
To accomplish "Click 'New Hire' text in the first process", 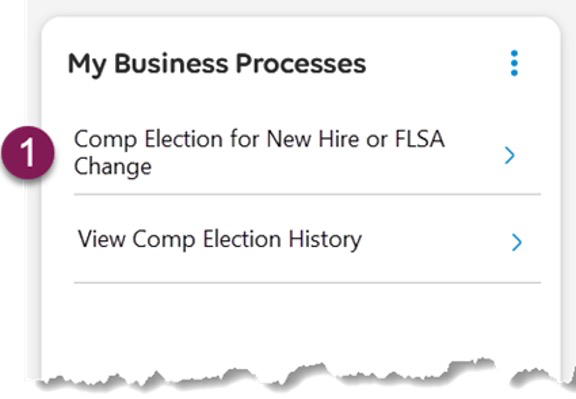I will click(x=313, y=139).
